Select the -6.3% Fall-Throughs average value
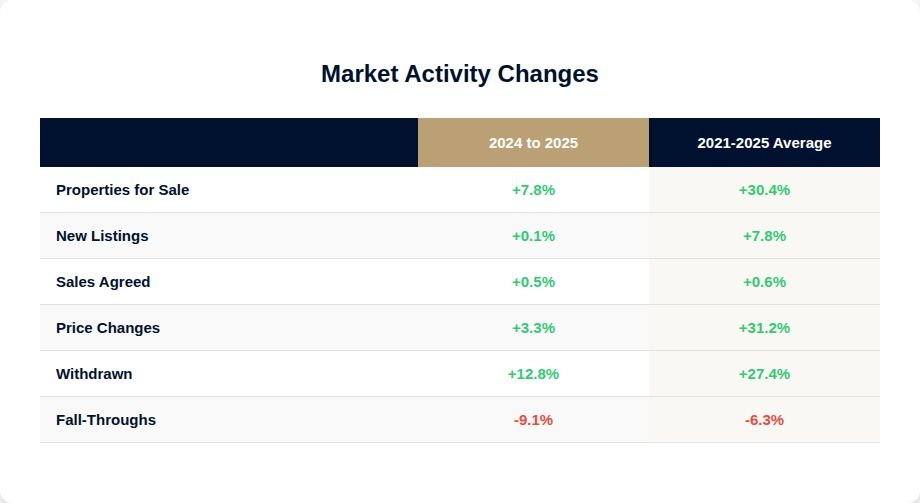Screen dimensions: 920x503 764,420
